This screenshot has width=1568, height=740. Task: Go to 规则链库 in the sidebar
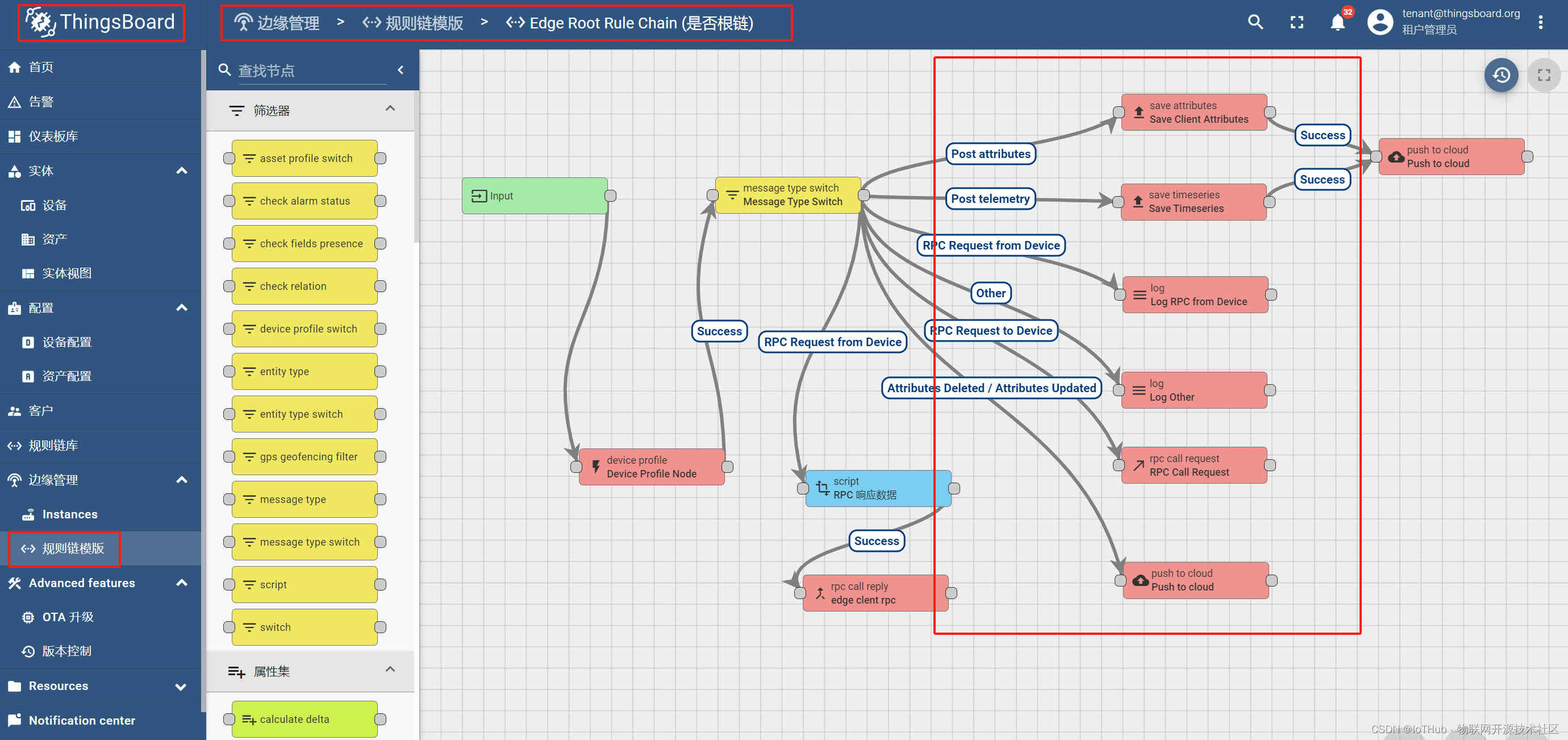click(53, 445)
